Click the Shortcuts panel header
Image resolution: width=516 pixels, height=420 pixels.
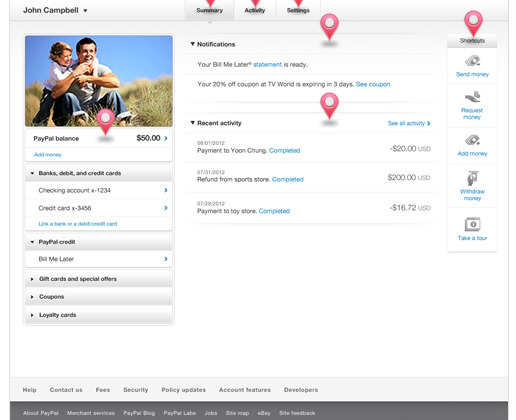coord(472,41)
